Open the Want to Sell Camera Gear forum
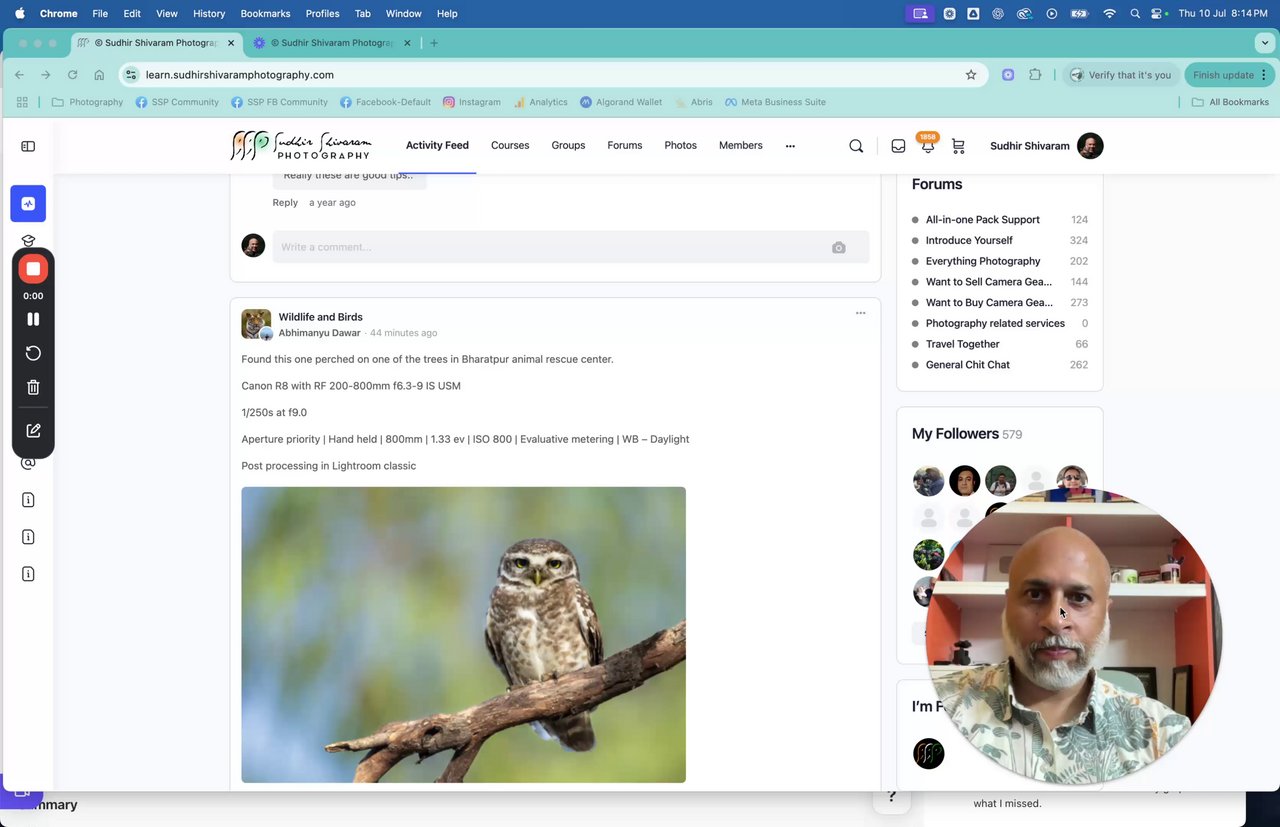 (x=989, y=282)
